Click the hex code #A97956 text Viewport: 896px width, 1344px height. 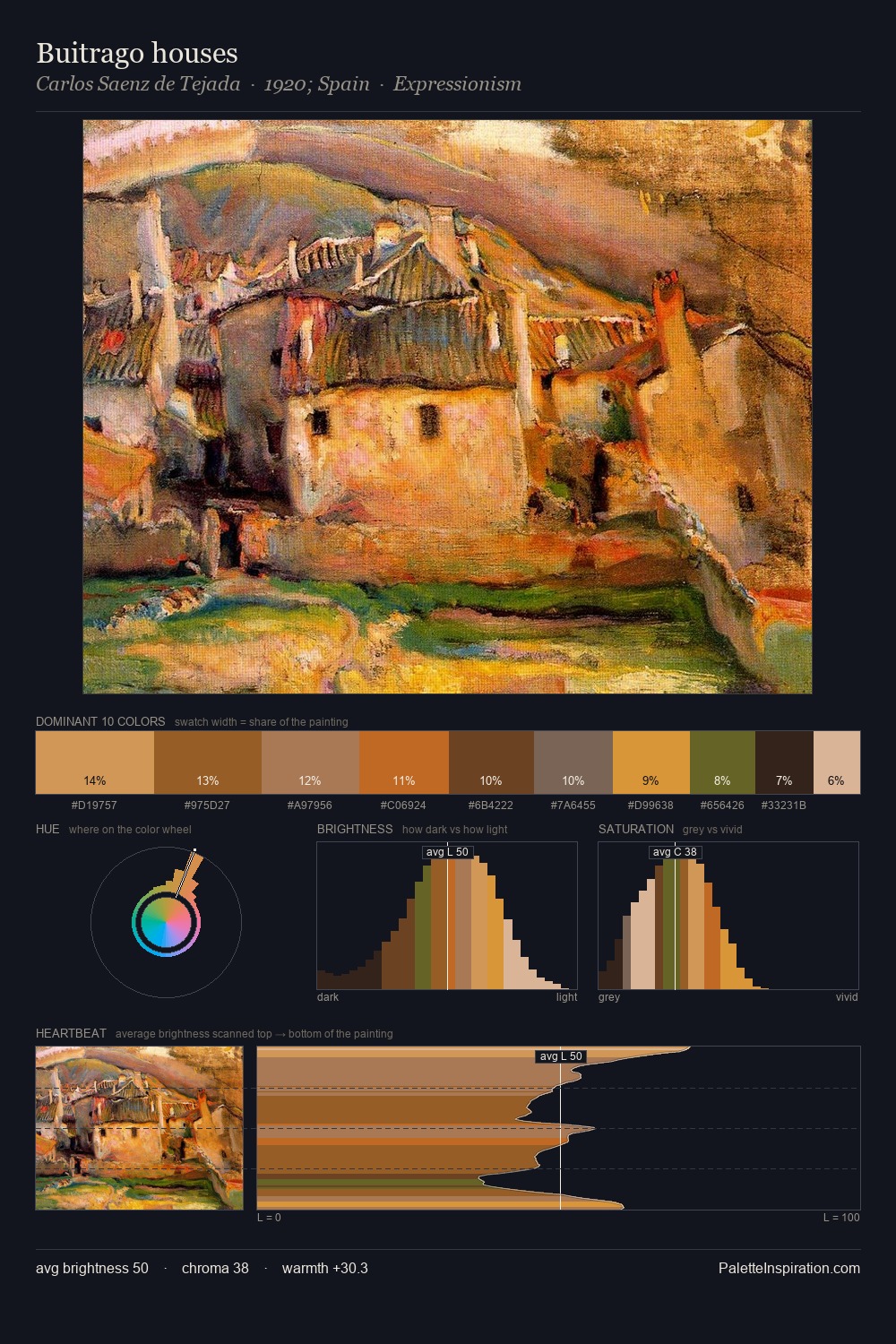point(309,805)
